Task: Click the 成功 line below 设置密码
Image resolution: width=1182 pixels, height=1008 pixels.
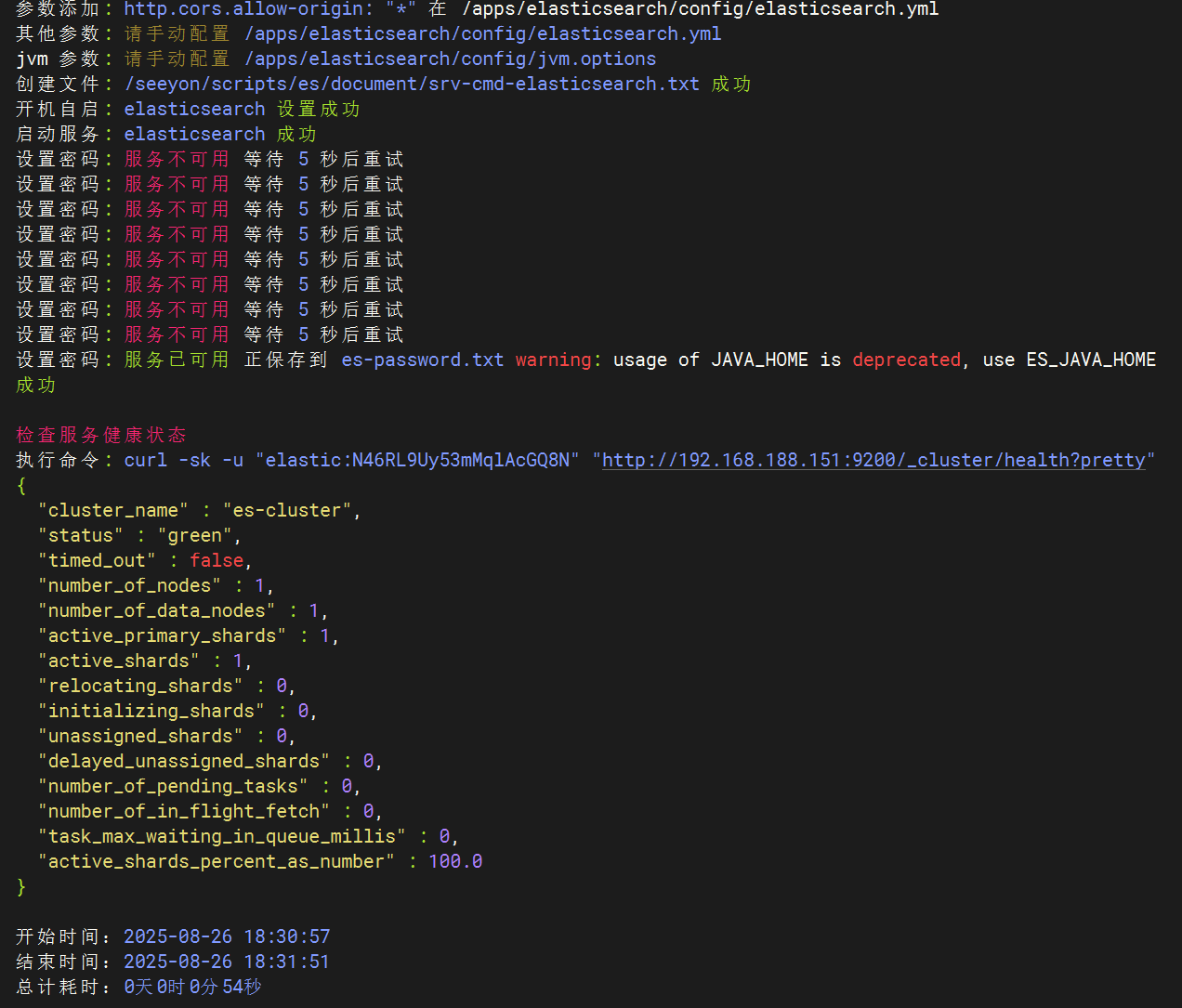Action: point(36,385)
